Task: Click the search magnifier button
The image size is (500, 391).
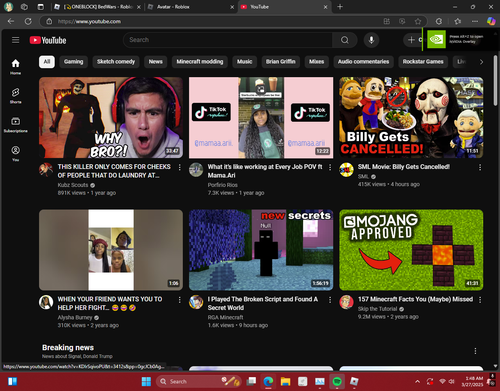Action: [x=345, y=40]
